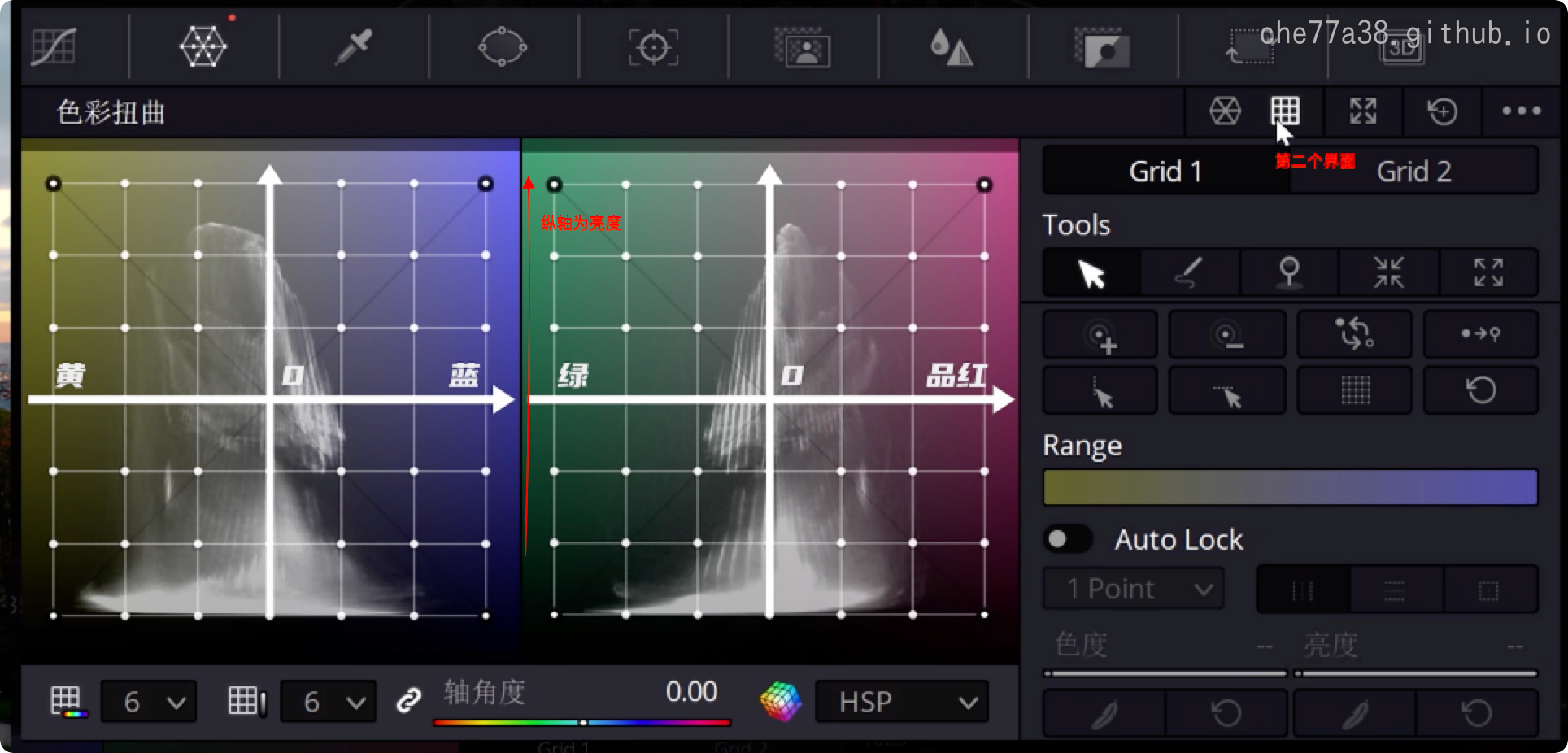Click the reset button under 色度
This screenshot has width=1568, height=753.
pyautogui.click(x=1226, y=713)
